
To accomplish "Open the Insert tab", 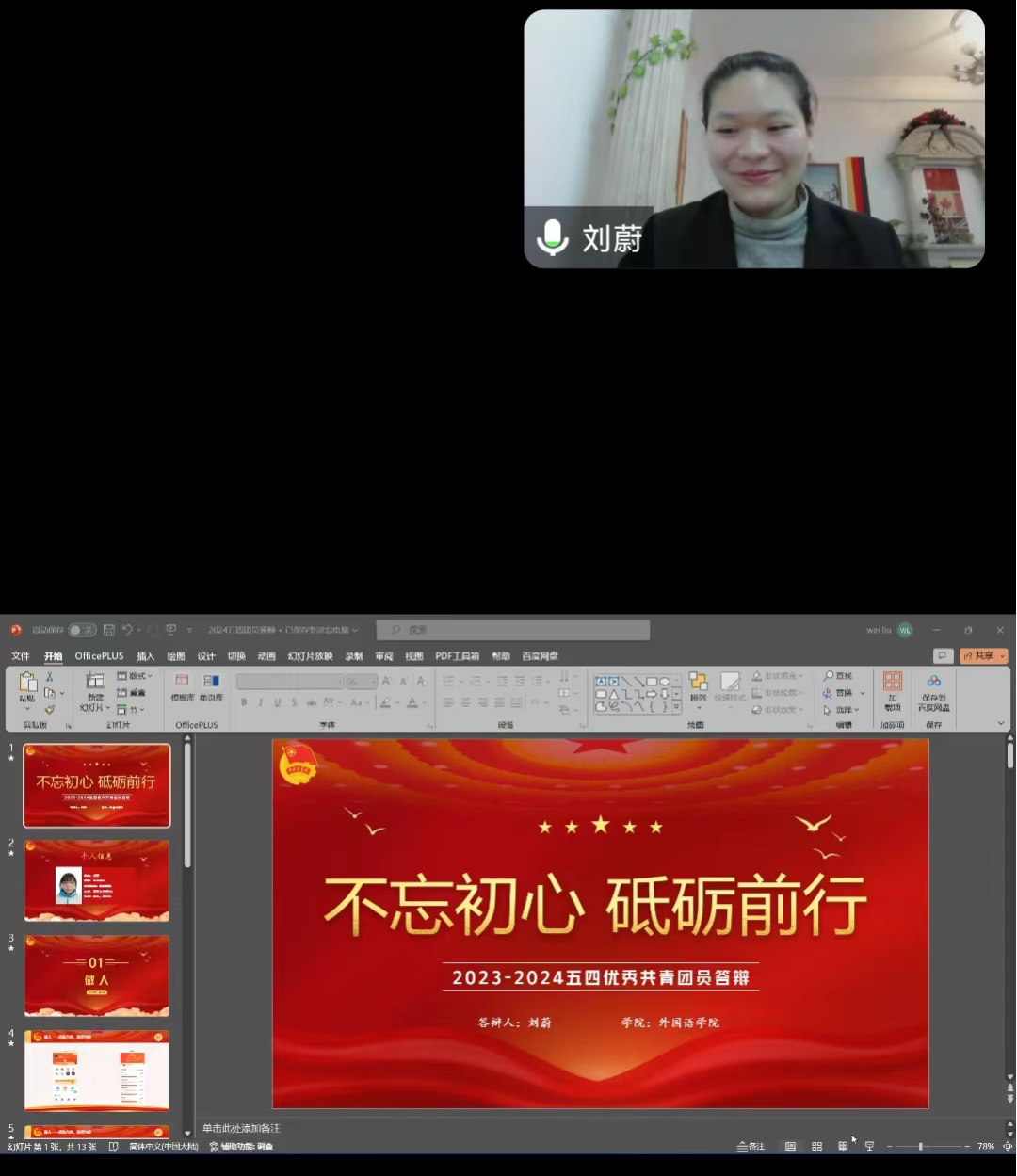I will pos(145,656).
